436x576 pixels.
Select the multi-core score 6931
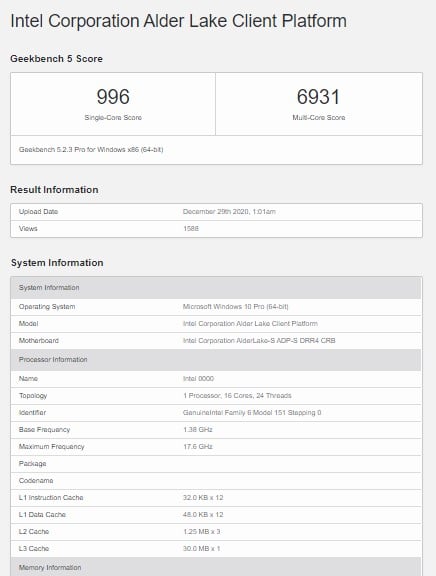[318, 97]
